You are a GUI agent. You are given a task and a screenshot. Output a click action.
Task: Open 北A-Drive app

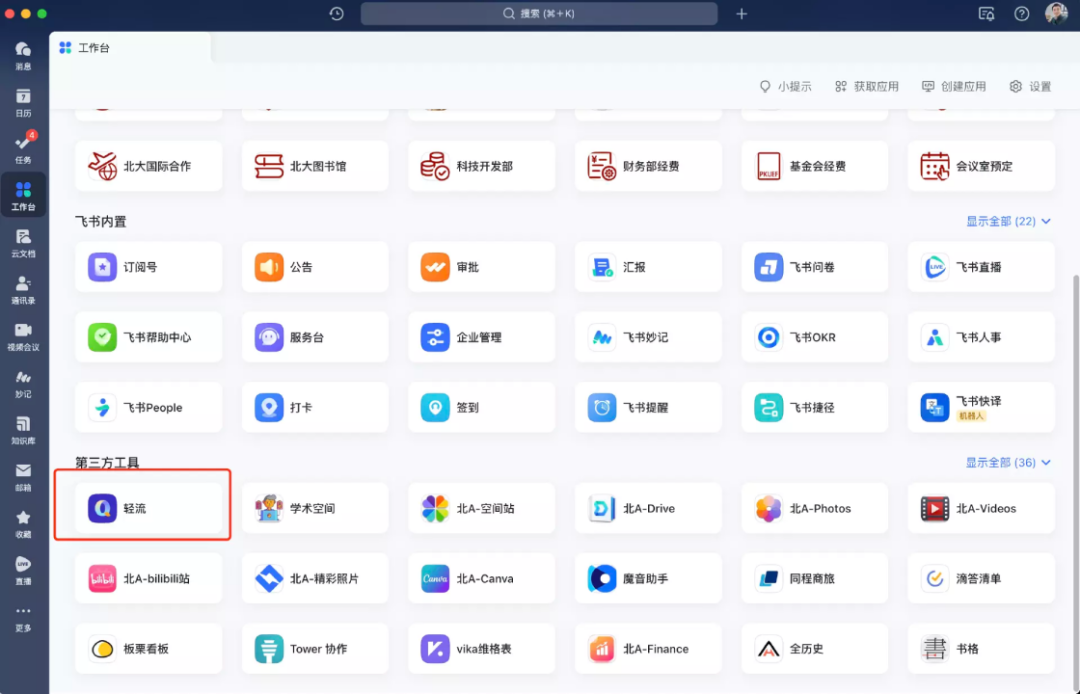648,508
